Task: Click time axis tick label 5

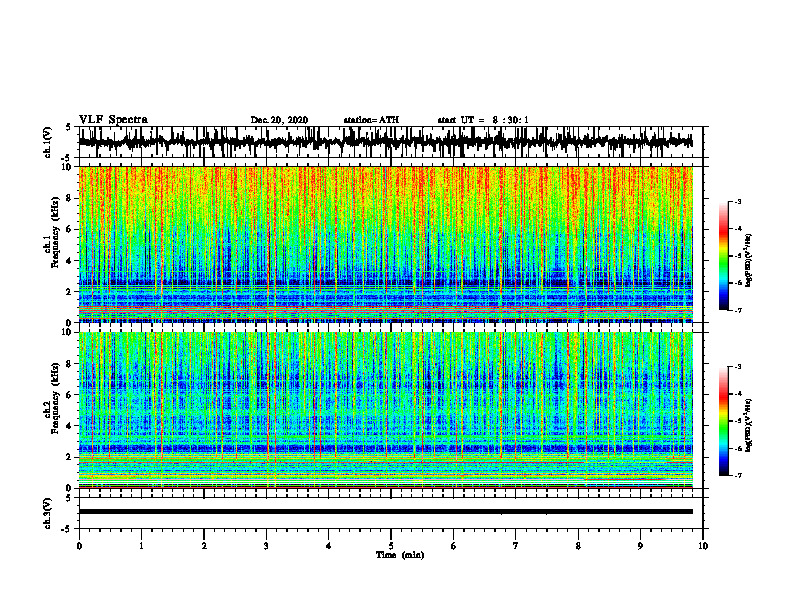Action: (391, 546)
